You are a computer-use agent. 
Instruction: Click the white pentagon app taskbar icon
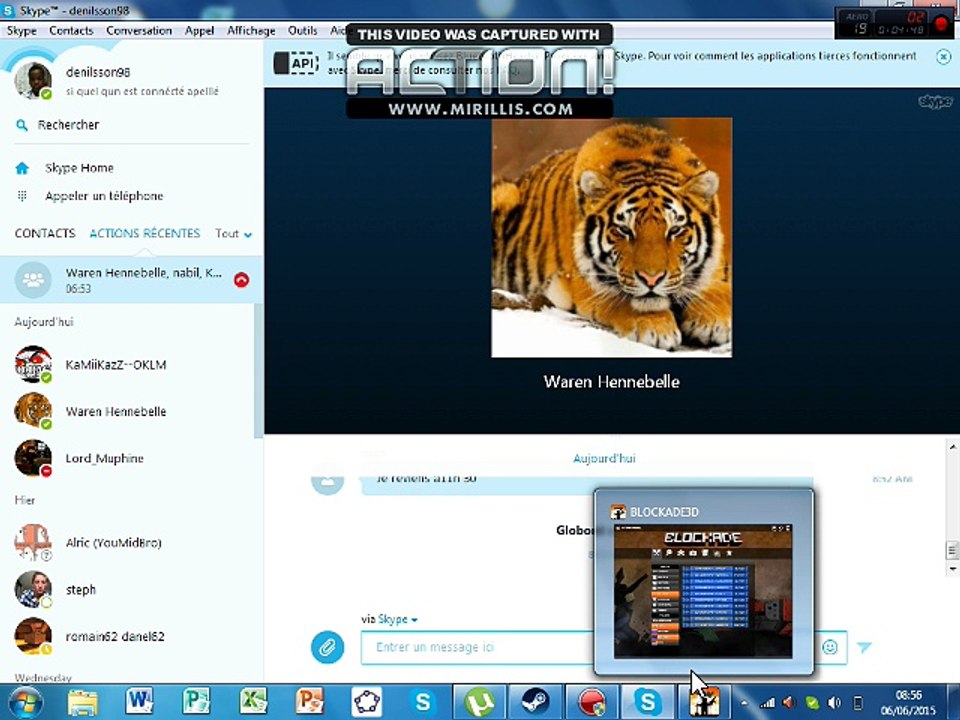pyautogui.click(x=366, y=702)
